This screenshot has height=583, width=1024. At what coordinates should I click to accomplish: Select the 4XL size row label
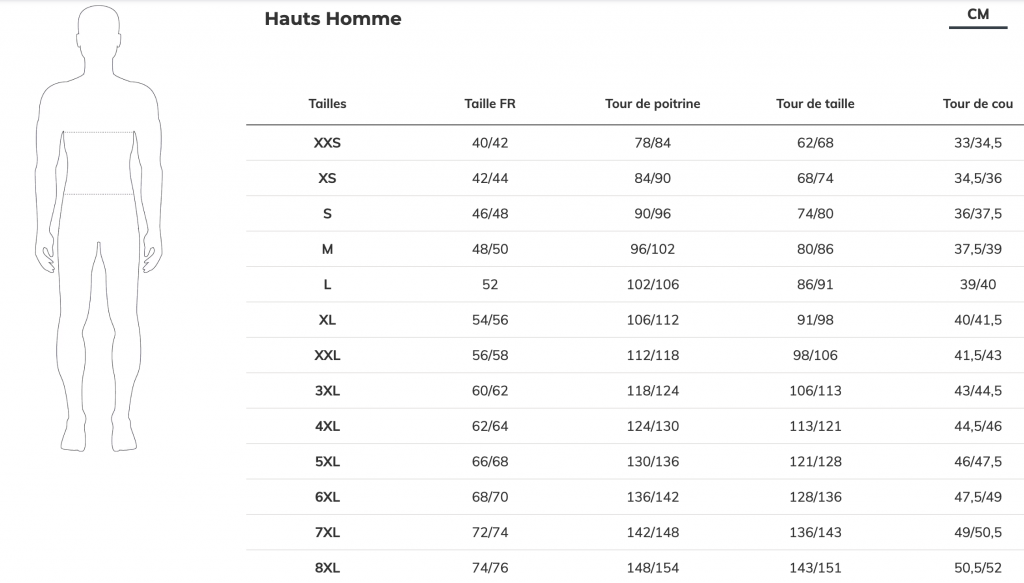(x=327, y=427)
